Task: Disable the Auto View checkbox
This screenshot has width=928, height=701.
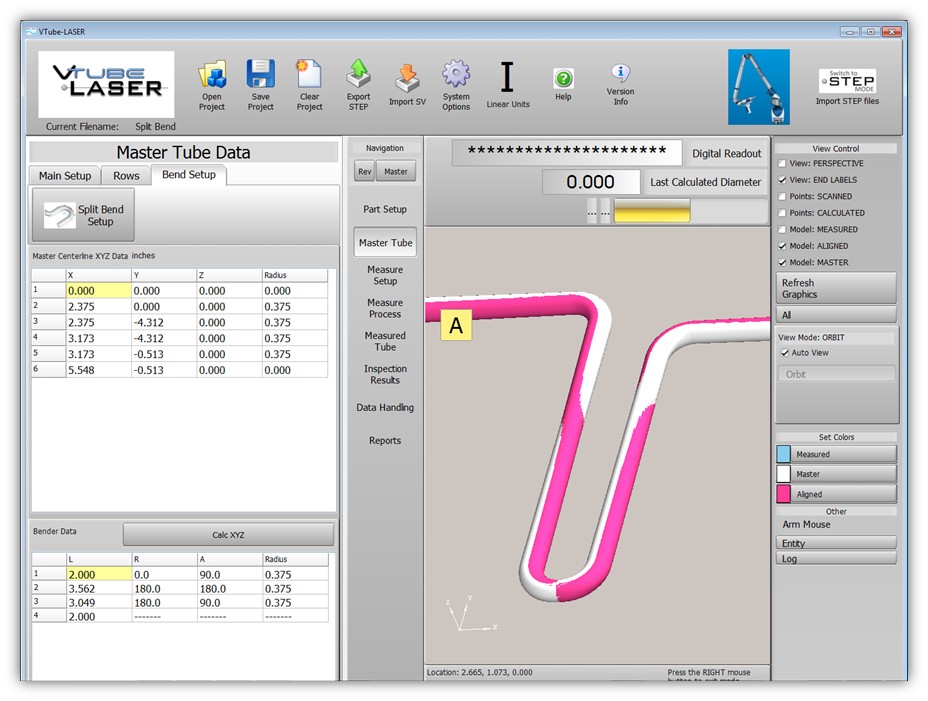Action: click(x=784, y=353)
